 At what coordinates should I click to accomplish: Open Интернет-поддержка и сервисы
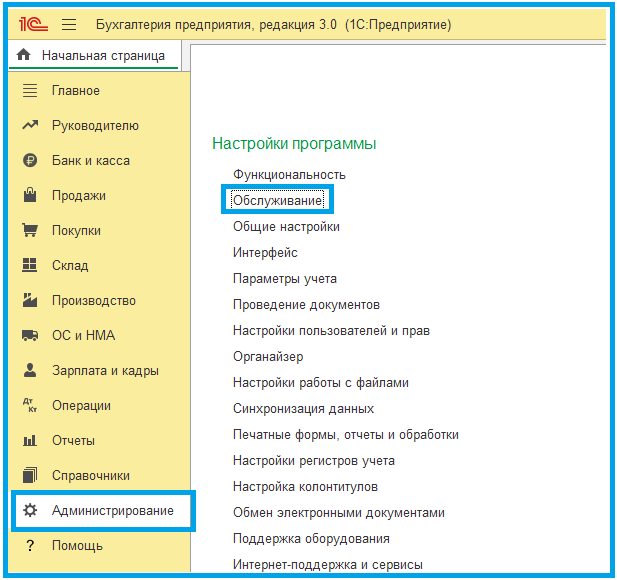pos(328,565)
